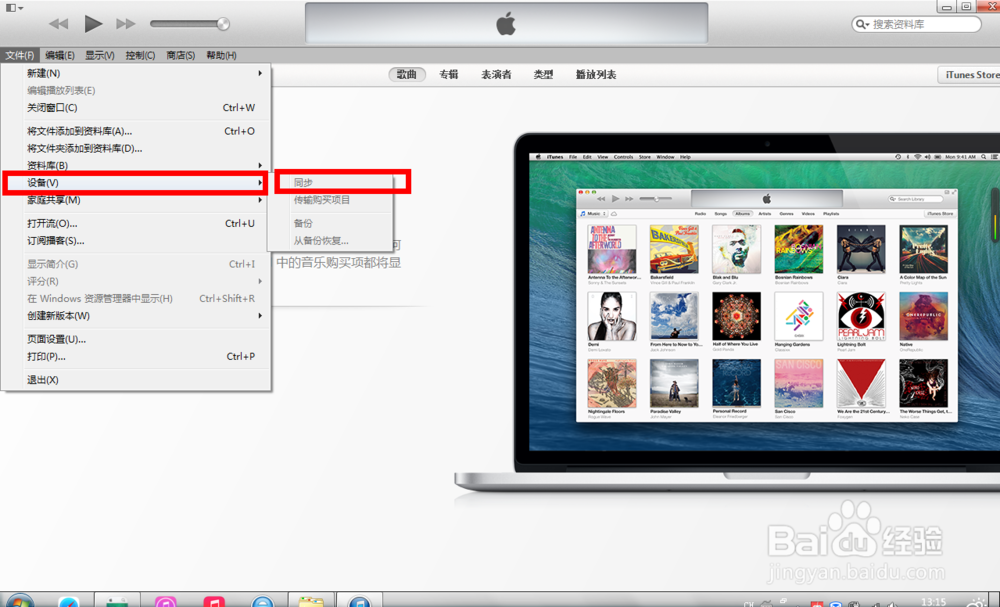The height and width of the screenshot is (607, 1000).
Task: Switch to the 播放列表 tab
Action: (x=596, y=75)
